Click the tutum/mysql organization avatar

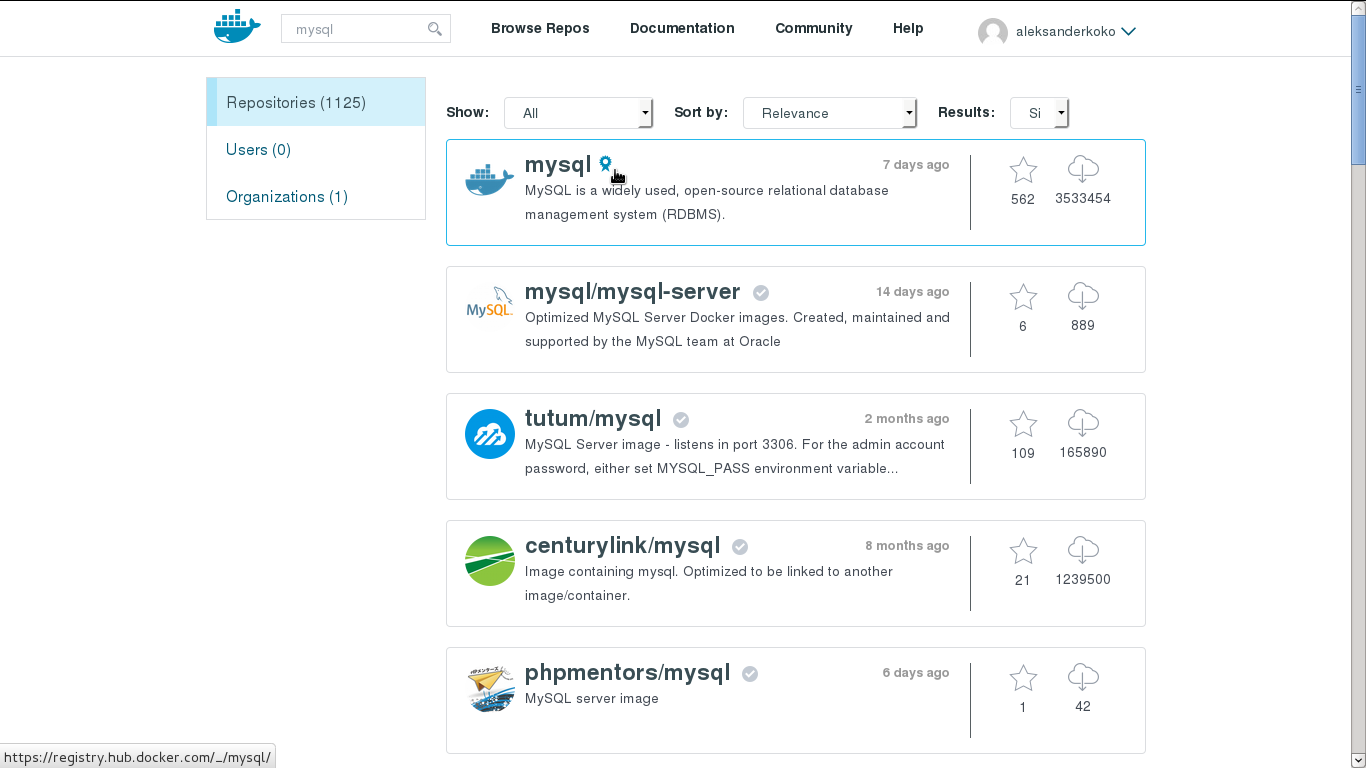[x=489, y=434]
